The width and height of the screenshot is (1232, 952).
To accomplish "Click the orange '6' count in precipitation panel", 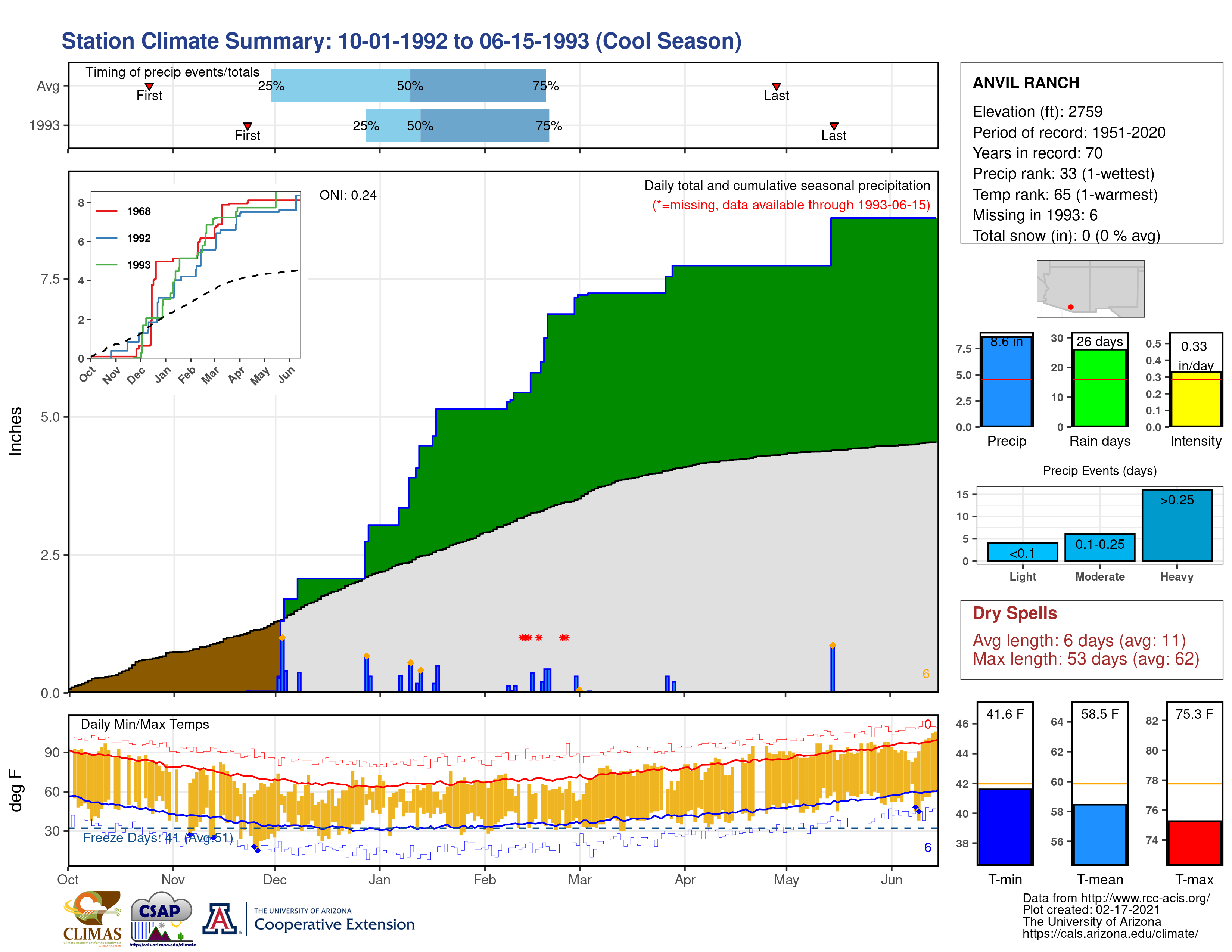I will pos(926,674).
